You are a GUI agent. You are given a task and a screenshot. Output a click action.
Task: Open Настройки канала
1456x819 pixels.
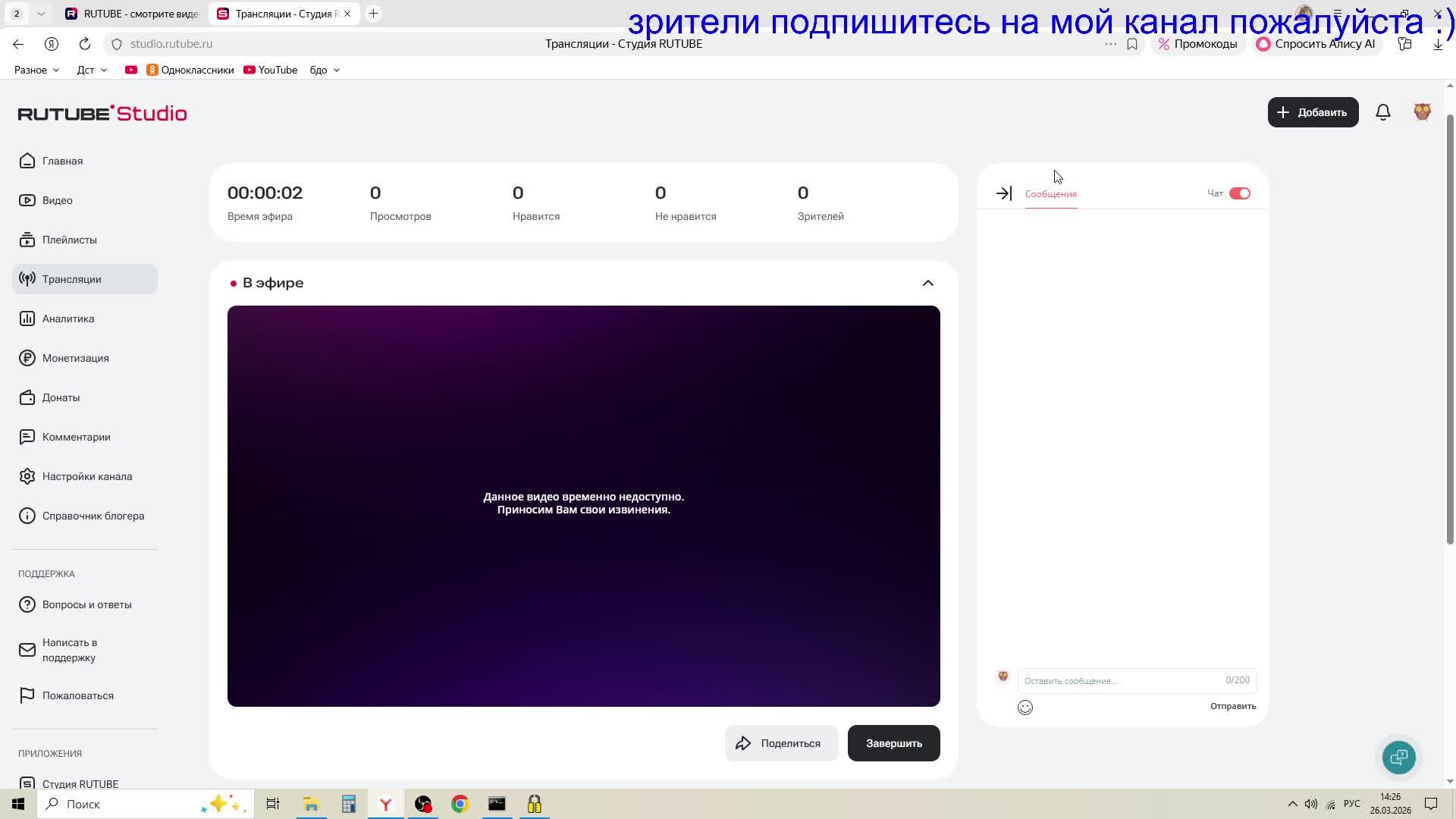87,476
